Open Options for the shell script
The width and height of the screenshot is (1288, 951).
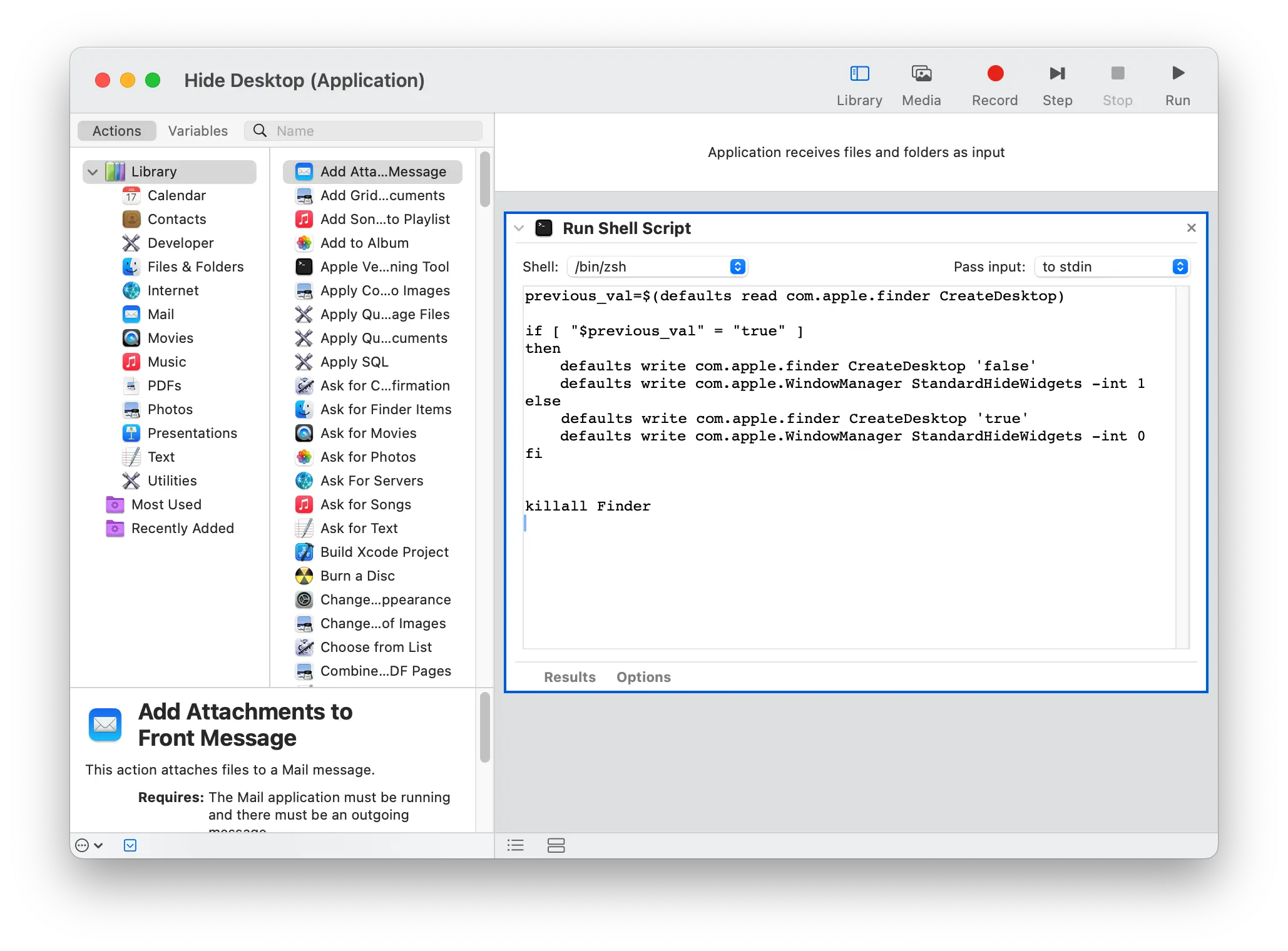coord(643,677)
